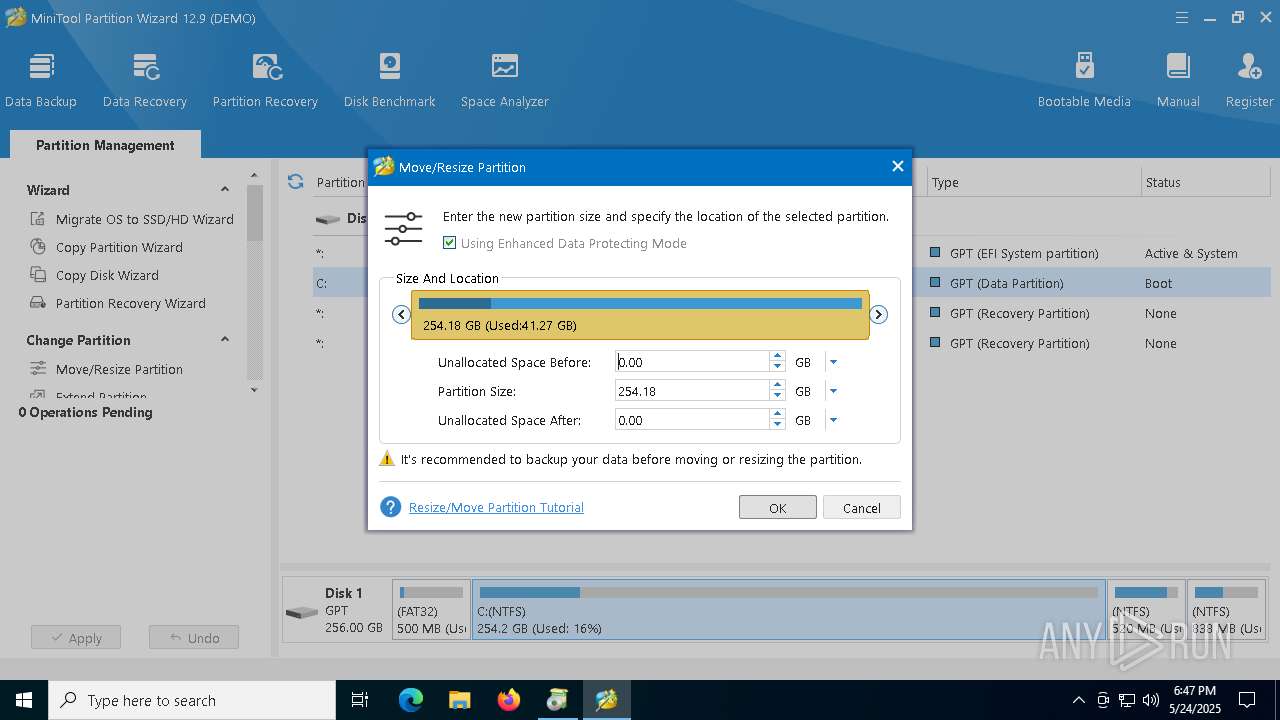Click the Status column header

point(1205,182)
